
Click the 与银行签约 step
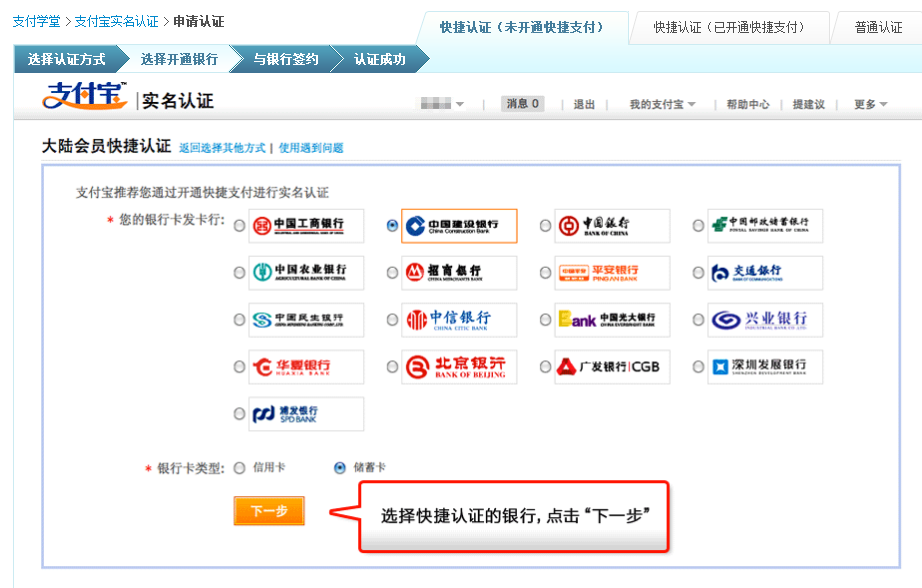click(286, 59)
